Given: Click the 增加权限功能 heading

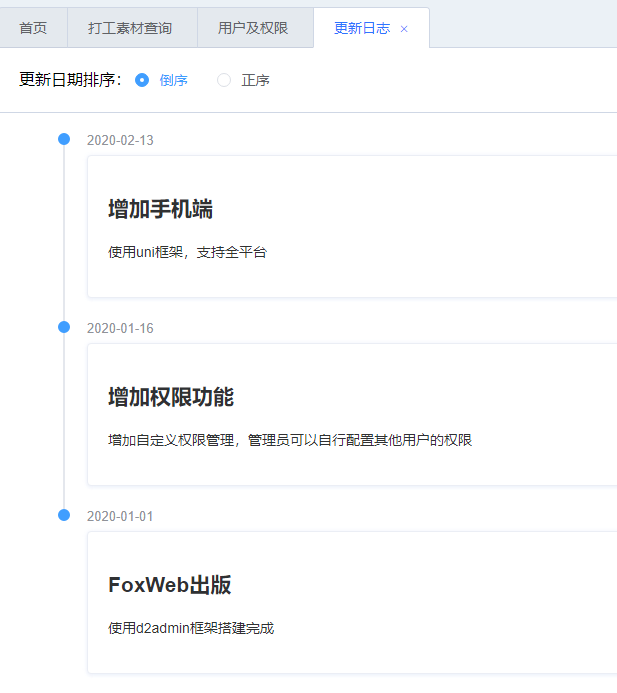Looking at the screenshot, I should click(171, 396).
